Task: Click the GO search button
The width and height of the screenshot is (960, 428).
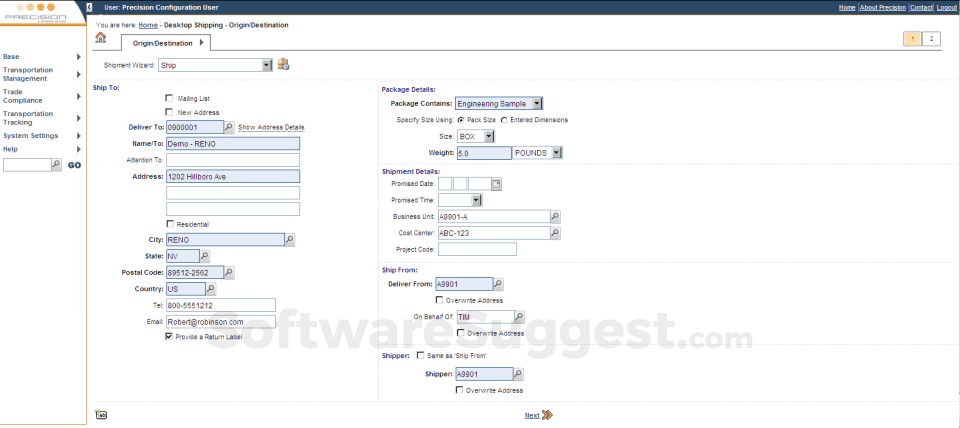Action: (x=74, y=165)
